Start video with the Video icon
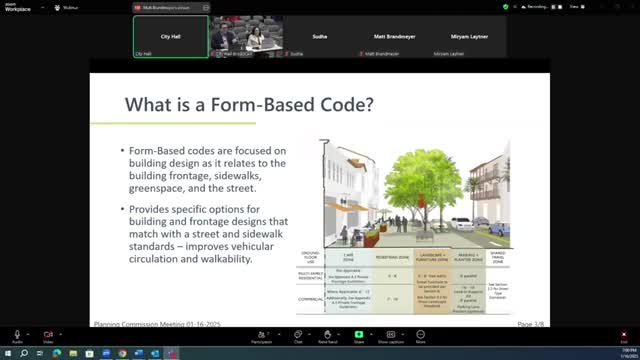This screenshot has height=360, width=640. (48, 336)
